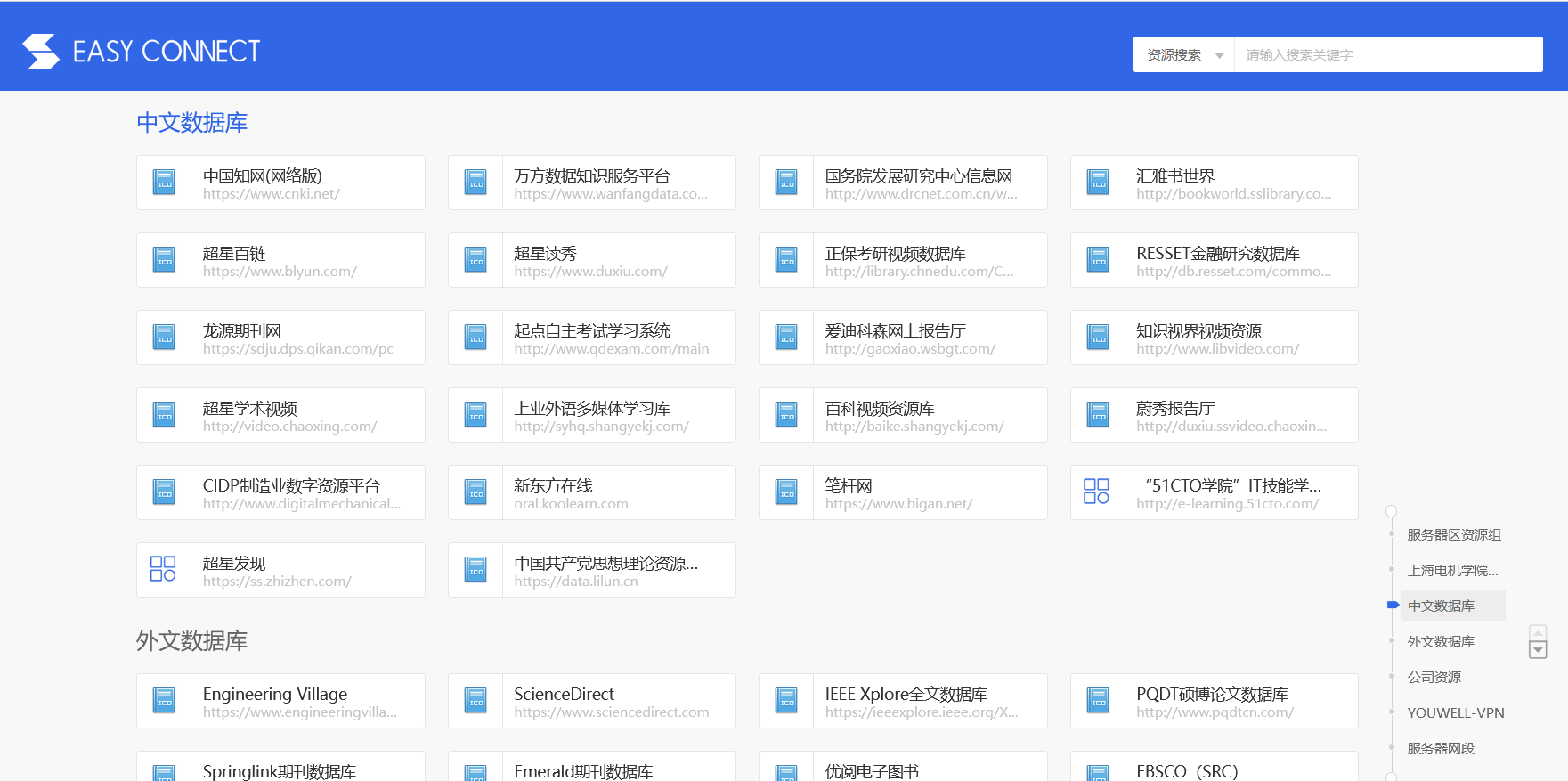Click the https://data.lilun.cn URL text
The height and width of the screenshot is (781, 1568).
pos(576,582)
